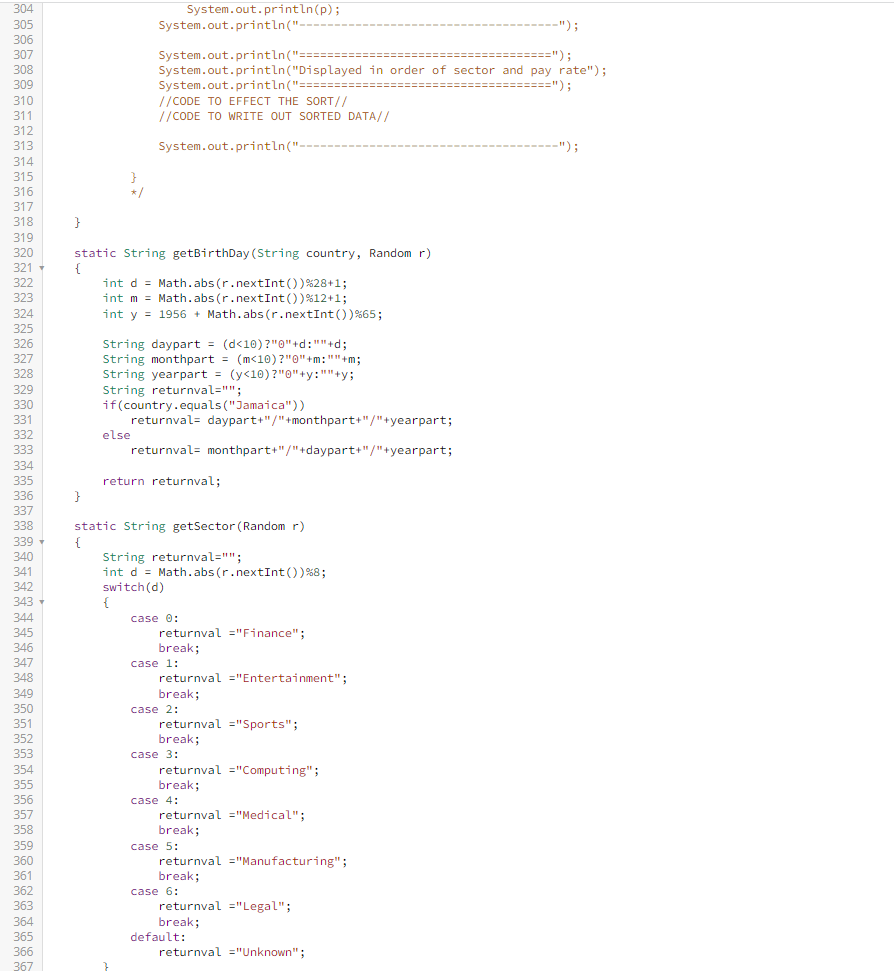This screenshot has height=971, width=894.
Task: Click the case 6: label
Action: point(154,892)
